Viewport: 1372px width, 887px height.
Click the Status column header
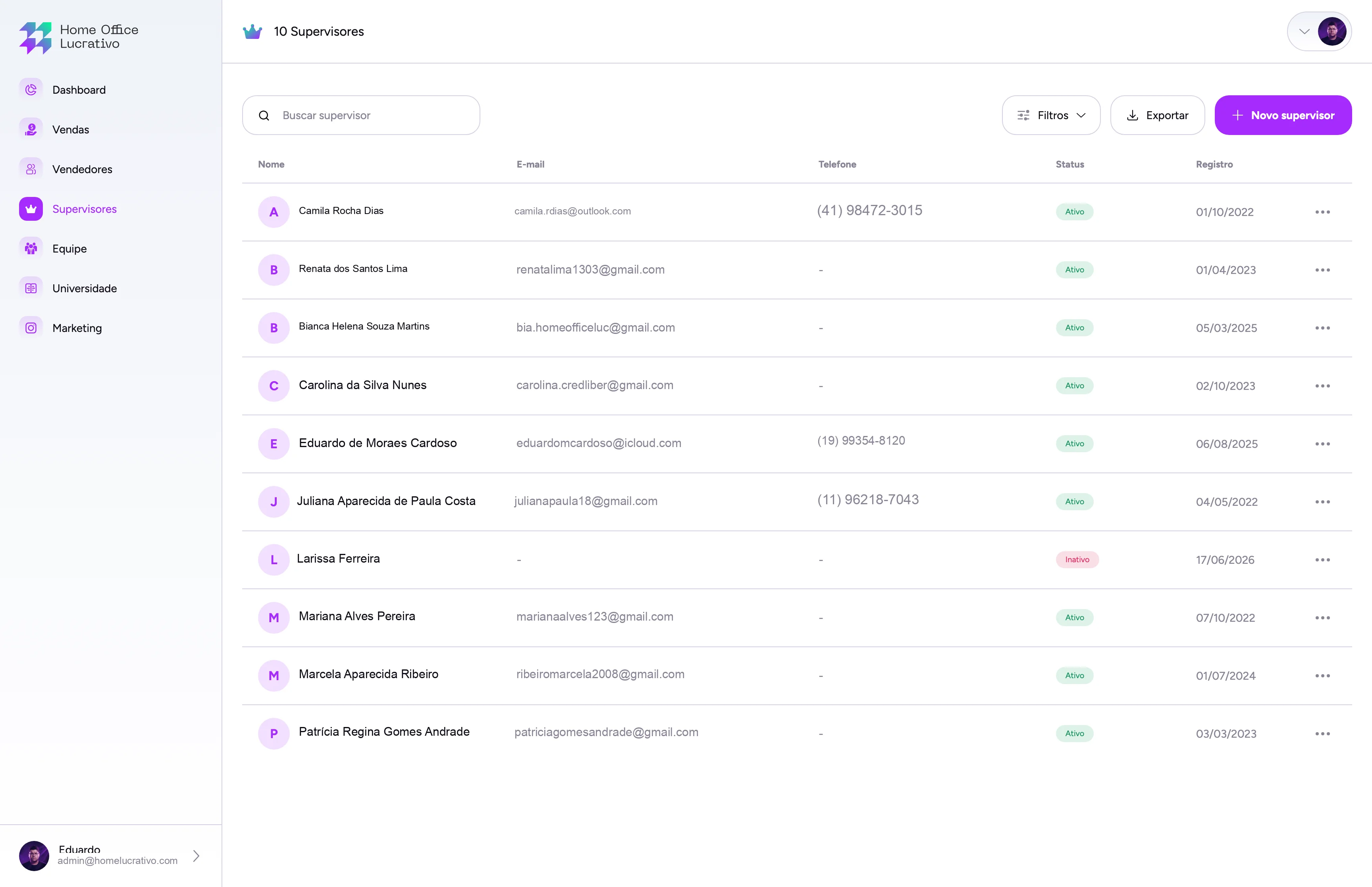(x=1070, y=164)
